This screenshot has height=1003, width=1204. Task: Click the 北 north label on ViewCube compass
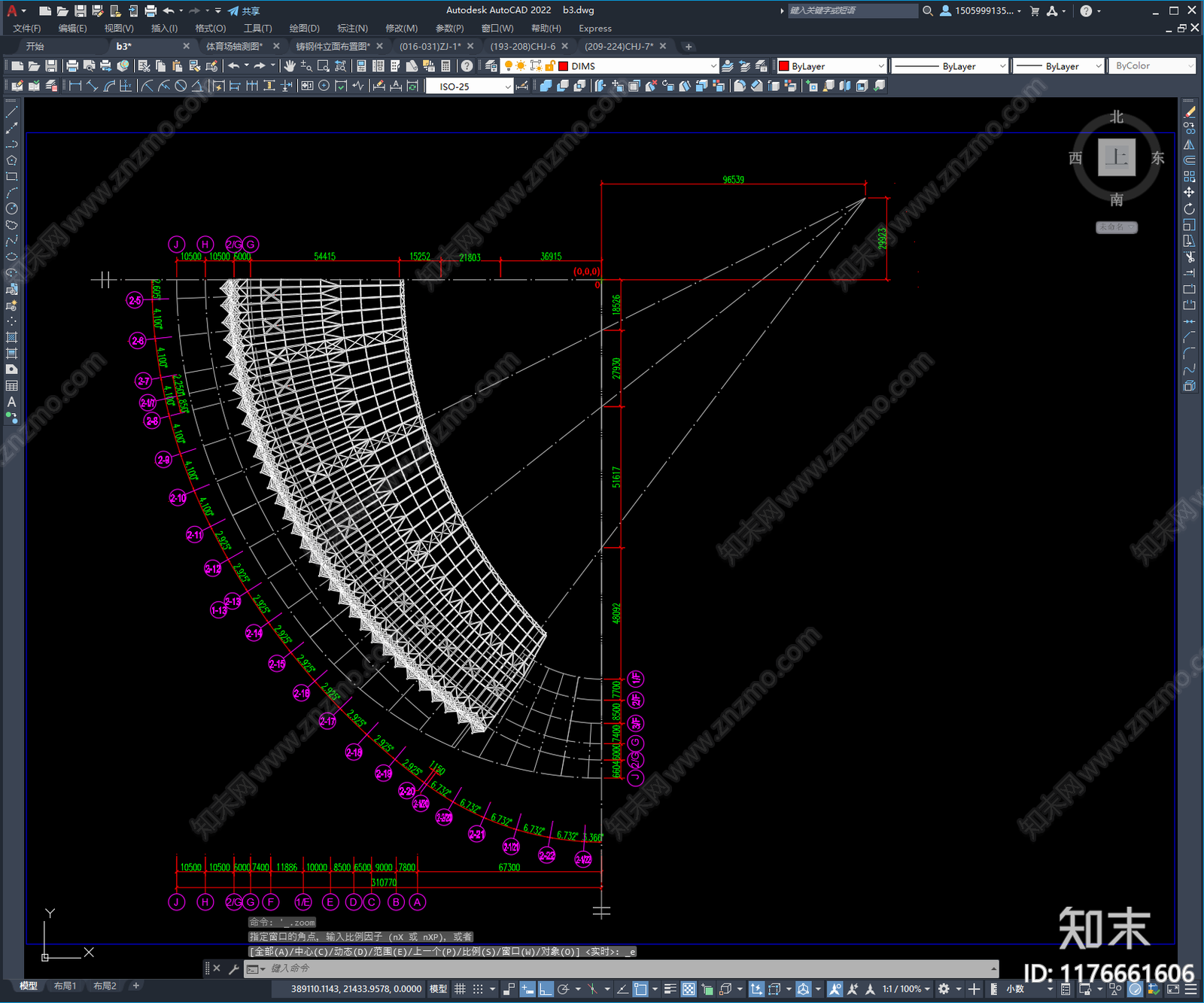[1116, 117]
